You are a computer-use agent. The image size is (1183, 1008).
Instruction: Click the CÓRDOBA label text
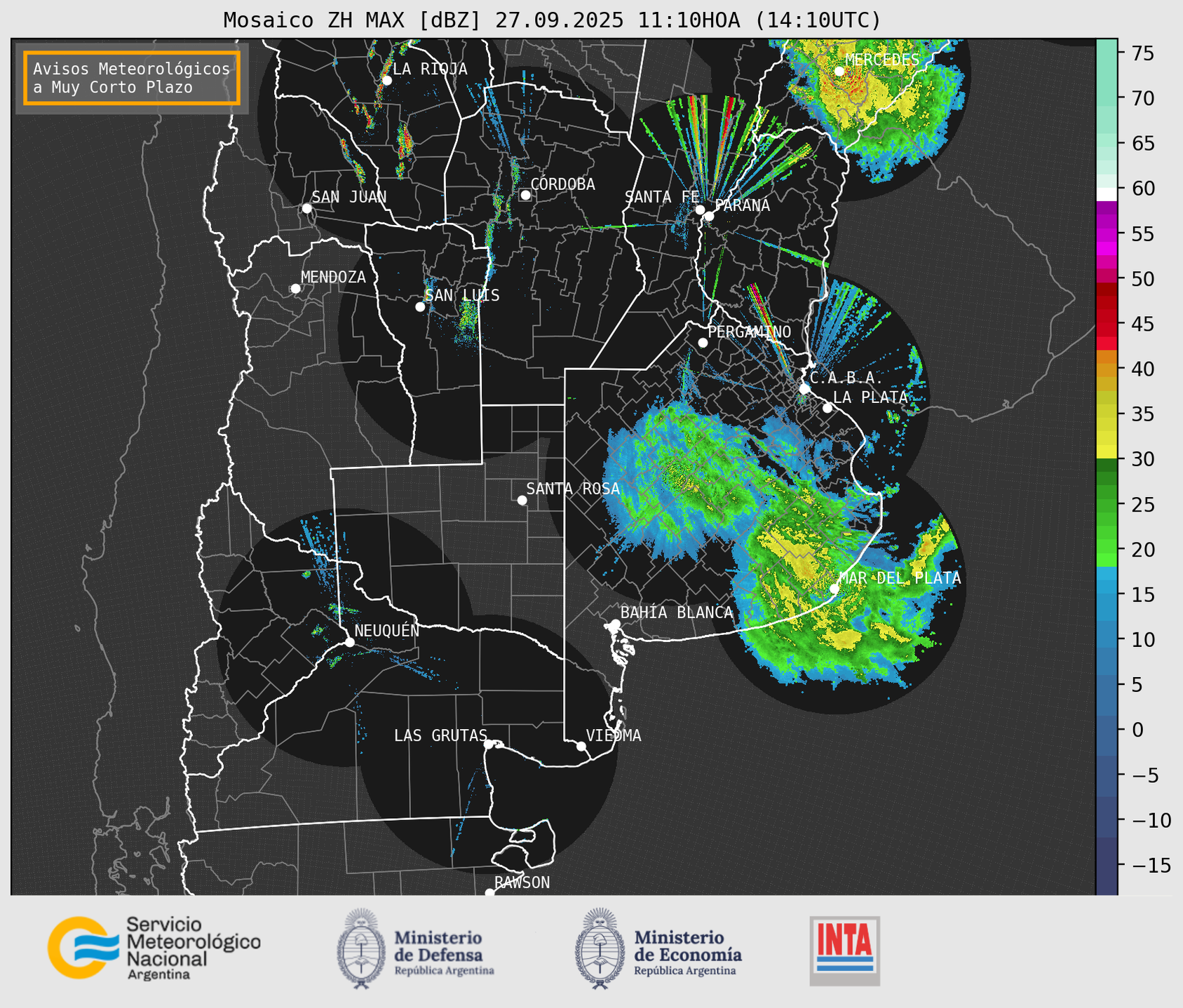pyautogui.click(x=563, y=184)
